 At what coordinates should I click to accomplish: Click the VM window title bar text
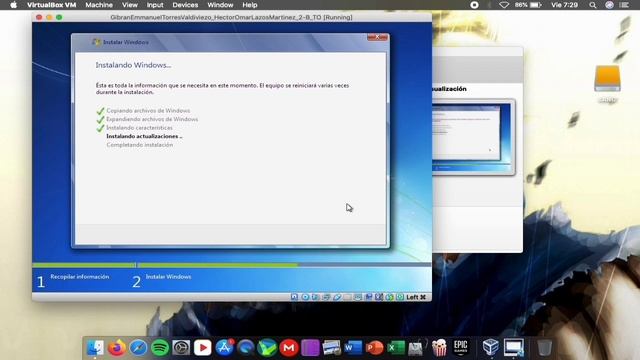point(231,17)
